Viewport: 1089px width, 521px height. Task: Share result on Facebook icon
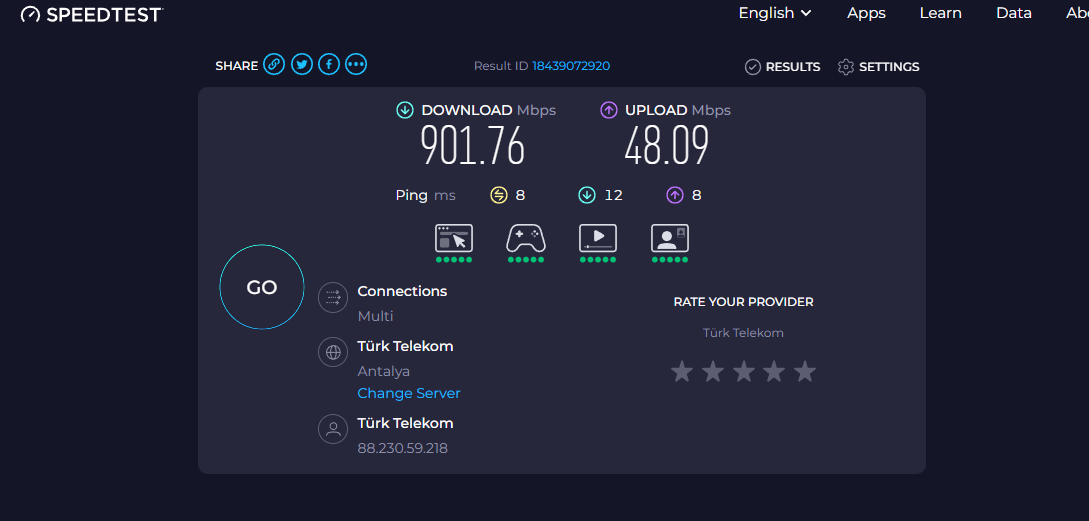(329, 65)
